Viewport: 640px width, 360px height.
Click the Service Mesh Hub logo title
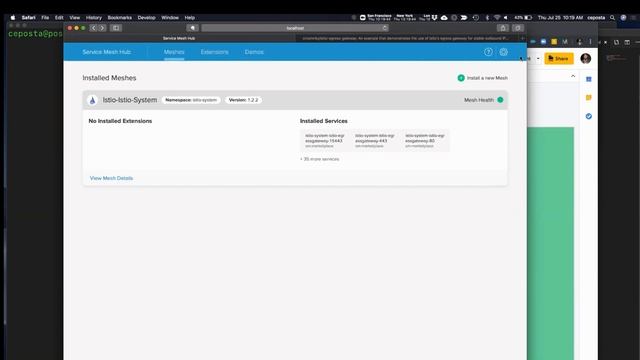(x=107, y=52)
